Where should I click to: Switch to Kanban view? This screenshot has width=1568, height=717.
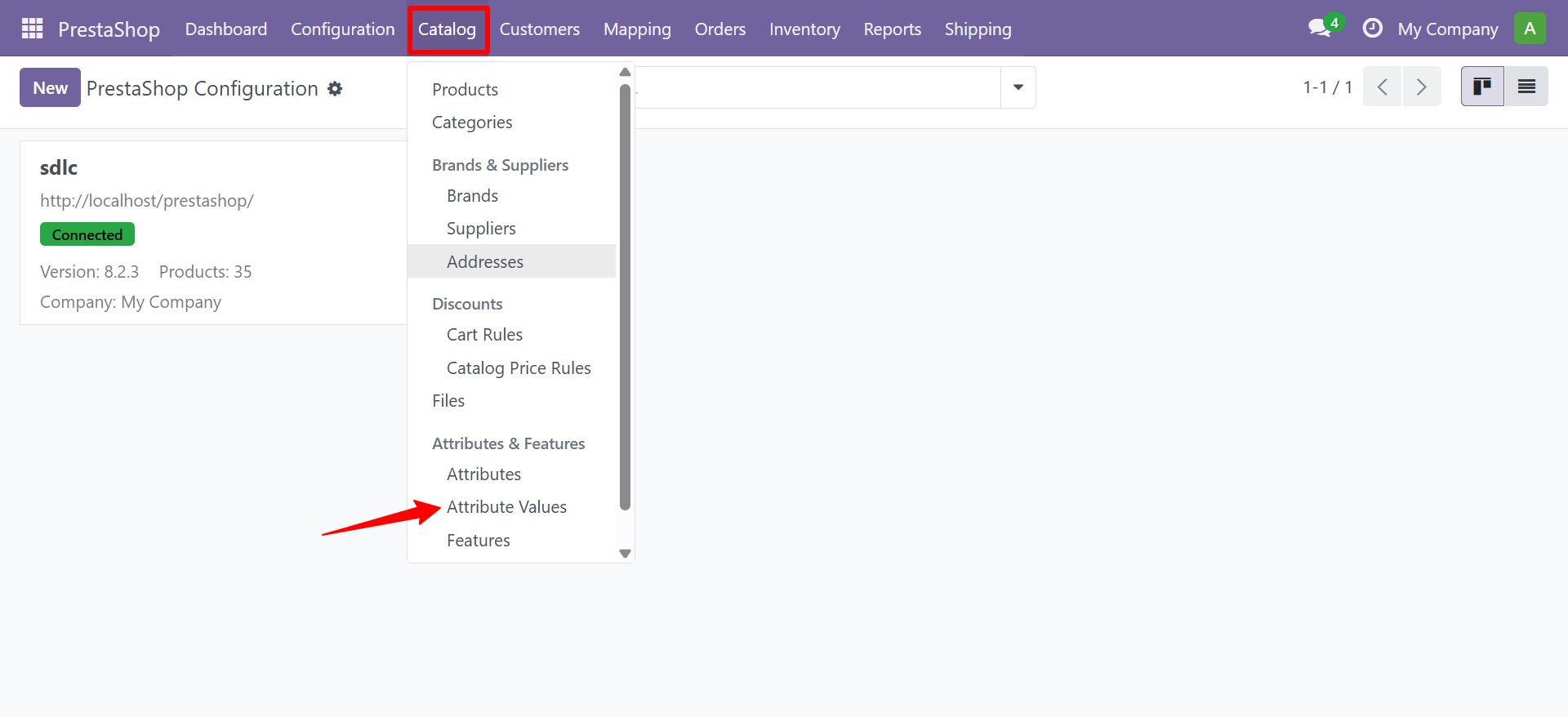[1481, 87]
